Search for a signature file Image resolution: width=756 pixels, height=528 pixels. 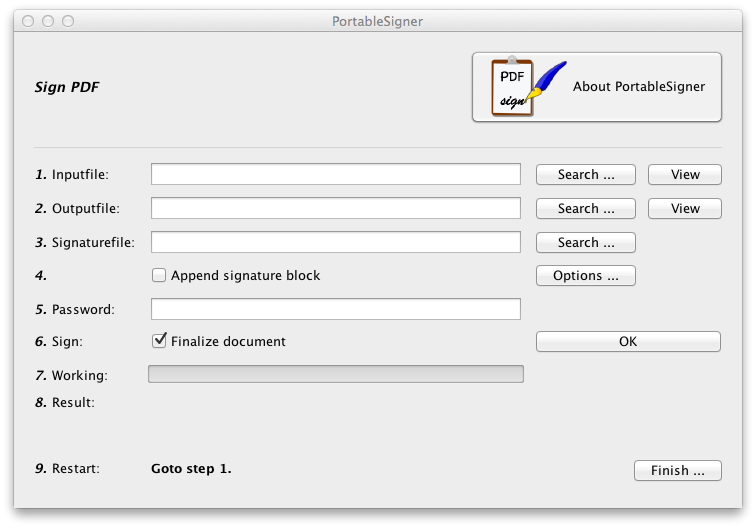point(586,242)
